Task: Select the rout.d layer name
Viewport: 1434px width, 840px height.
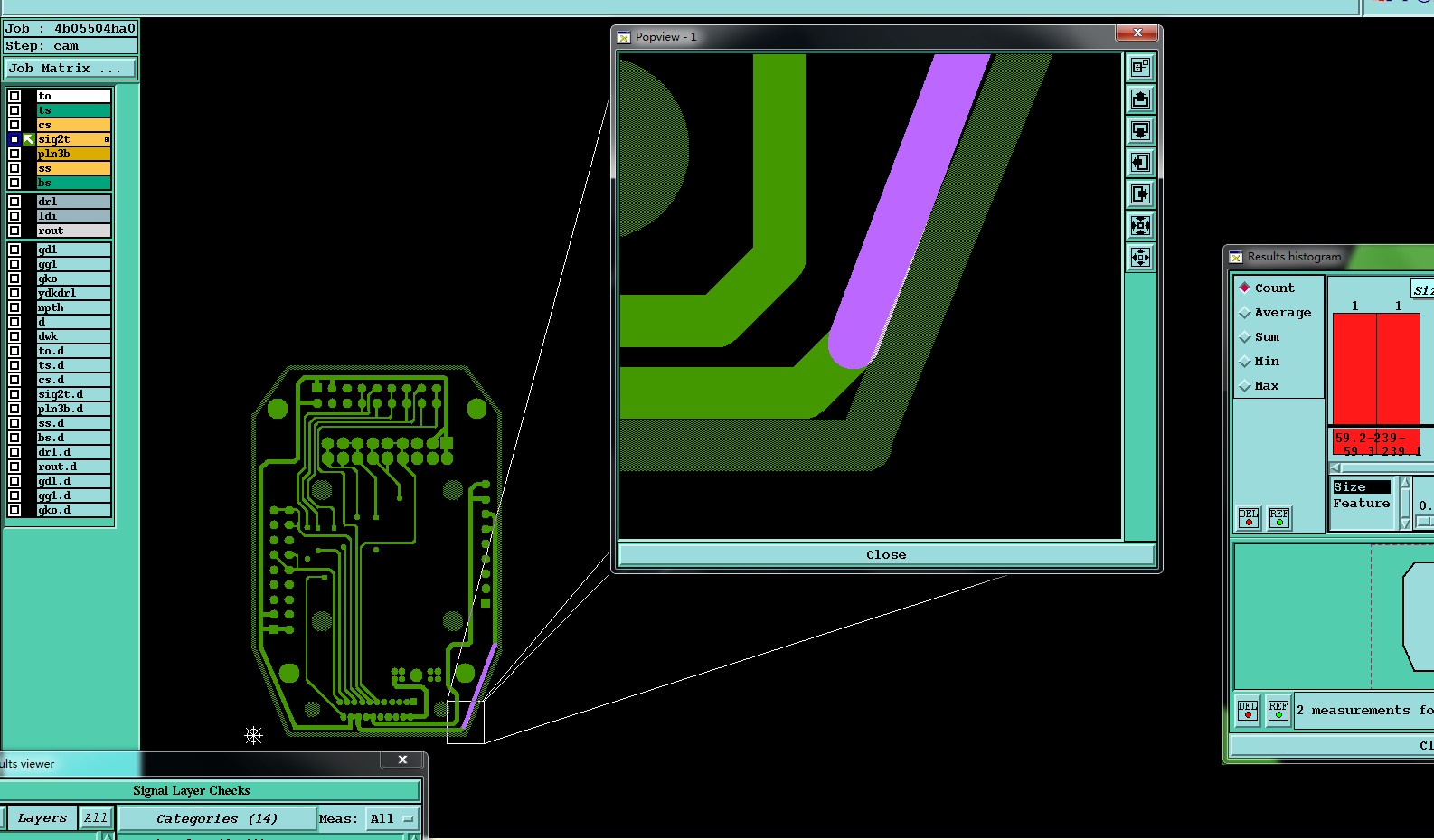Action: (x=73, y=467)
